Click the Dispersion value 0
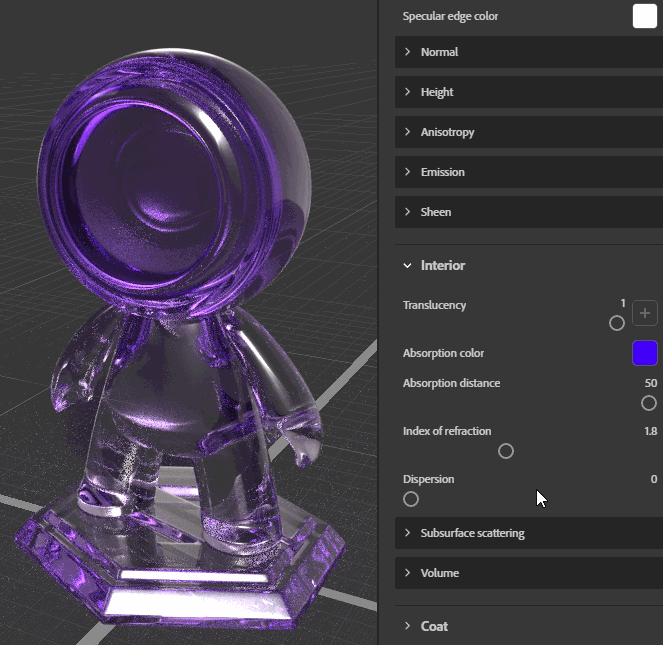 (654, 479)
